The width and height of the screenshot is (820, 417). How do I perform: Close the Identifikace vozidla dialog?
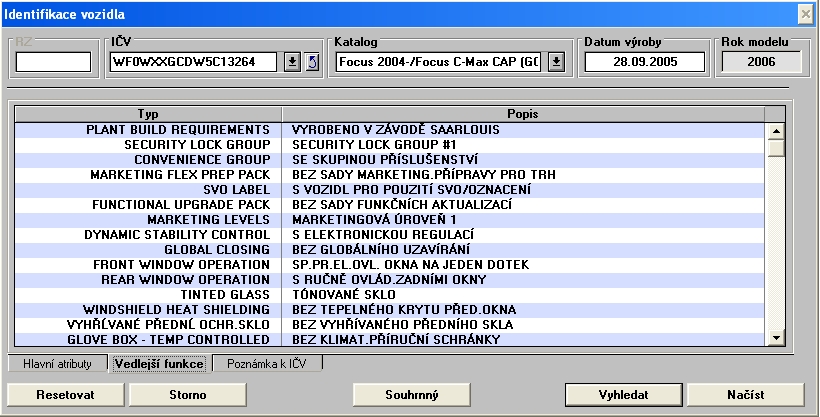click(x=806, y=13)
